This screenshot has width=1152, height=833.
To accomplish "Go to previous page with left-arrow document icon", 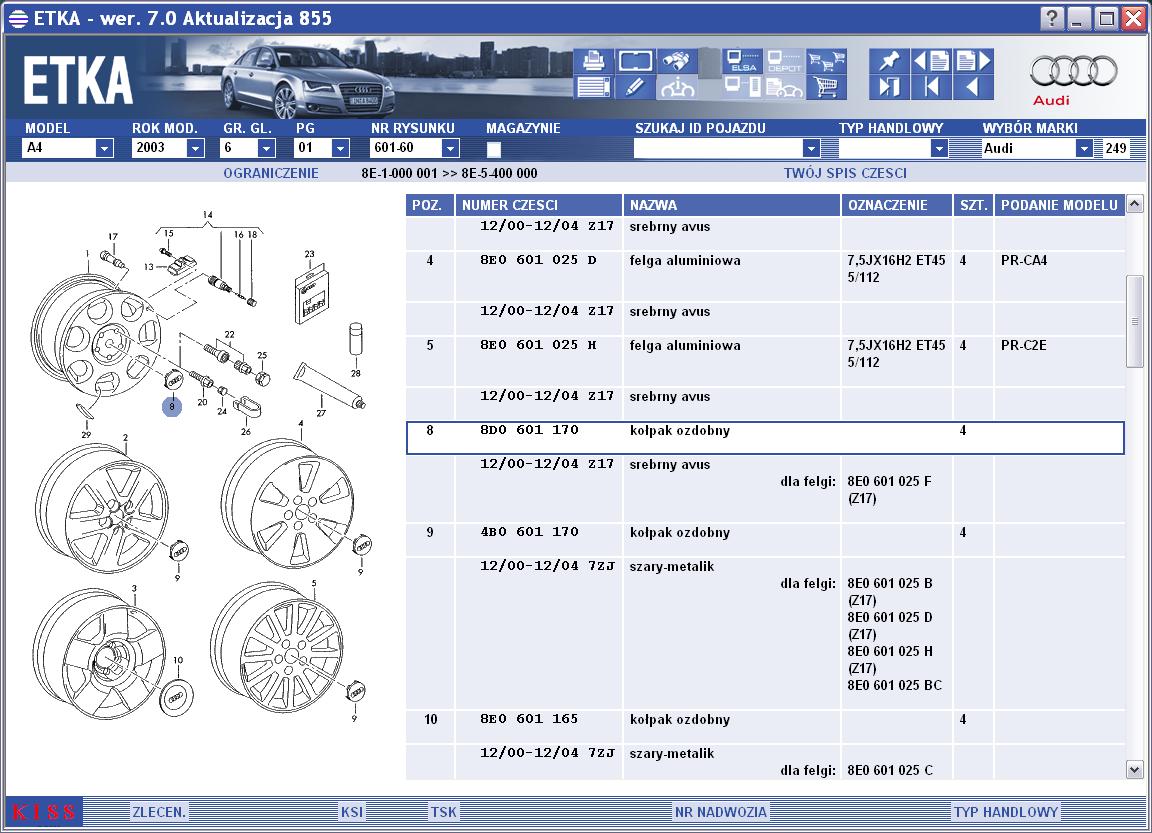I will [931, 61].
